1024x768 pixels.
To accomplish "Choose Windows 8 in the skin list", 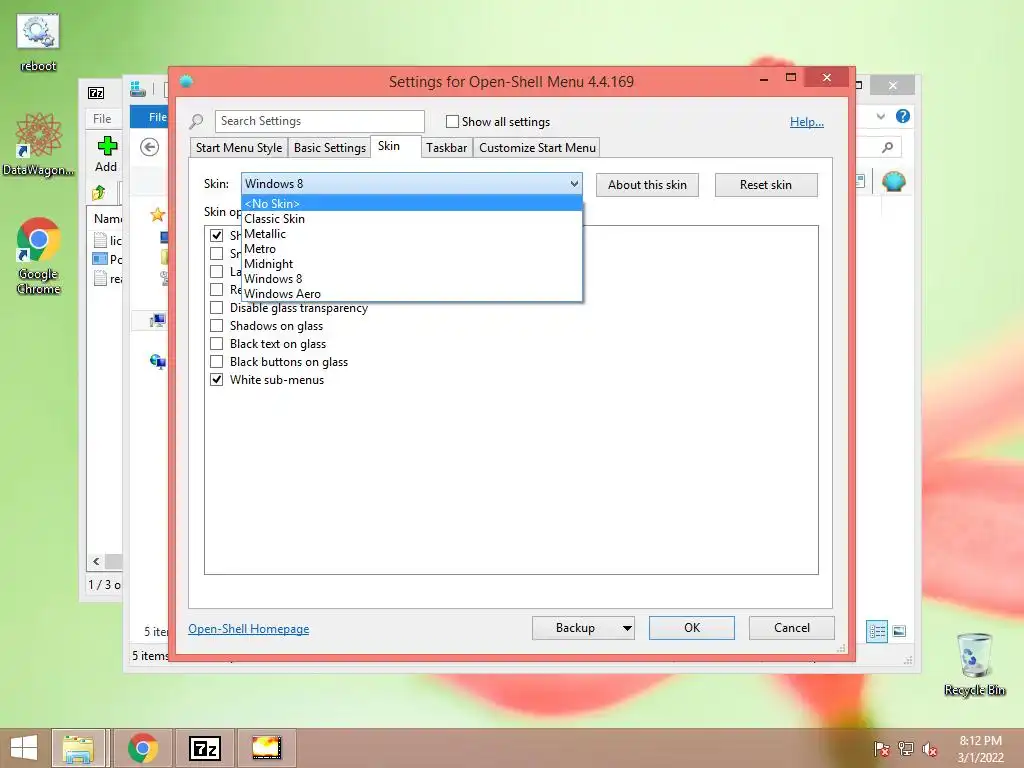I will [x=411, y=279].
